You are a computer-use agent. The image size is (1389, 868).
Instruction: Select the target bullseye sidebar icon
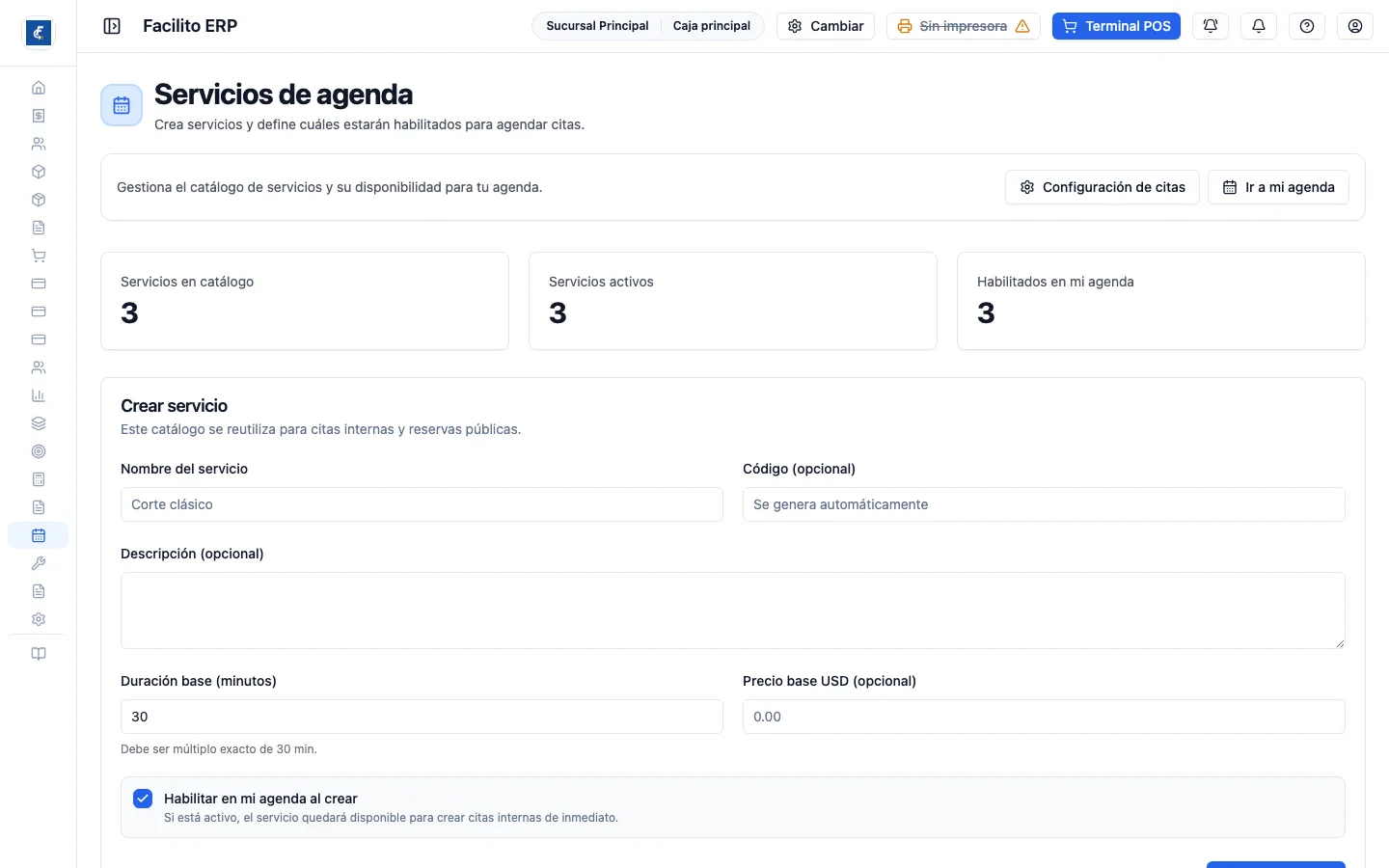click(x=39, y=451)
